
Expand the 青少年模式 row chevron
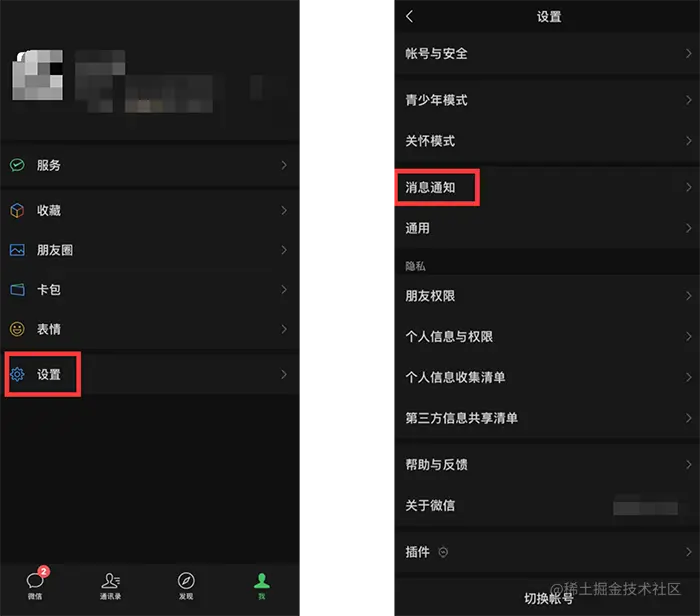[688, 100]
